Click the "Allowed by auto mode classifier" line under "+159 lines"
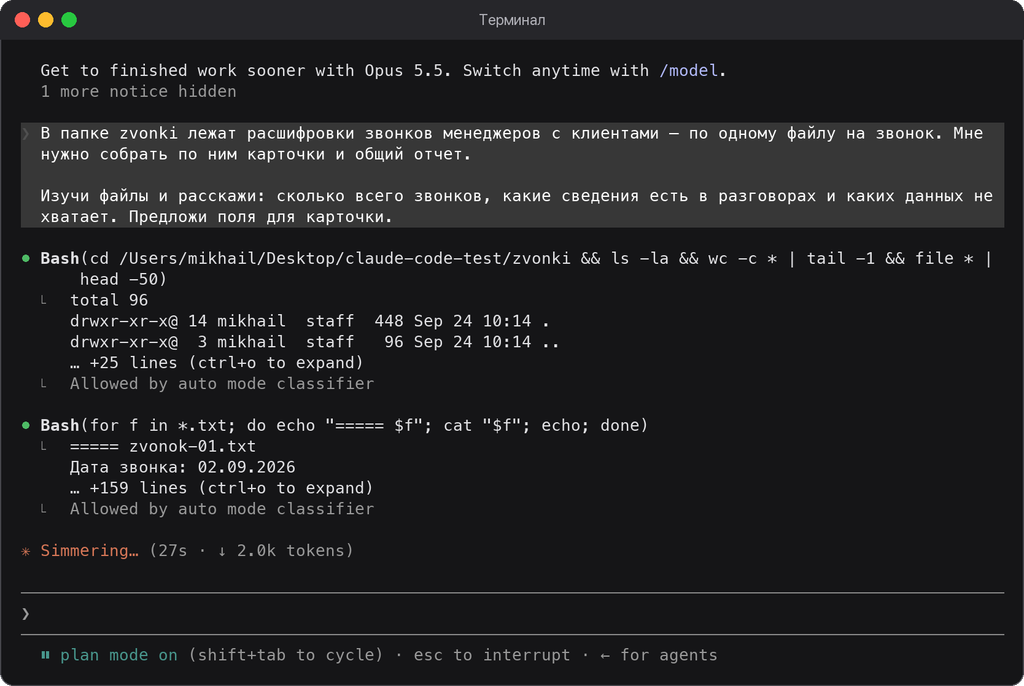The width and height of the screenshot is (1024, 686). point(221,509)
